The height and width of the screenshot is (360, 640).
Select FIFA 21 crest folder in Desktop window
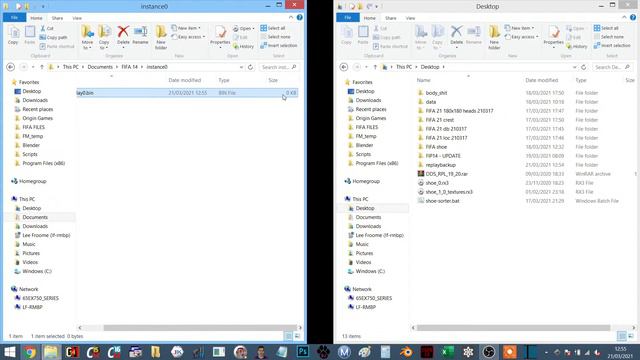pos(440,120)
